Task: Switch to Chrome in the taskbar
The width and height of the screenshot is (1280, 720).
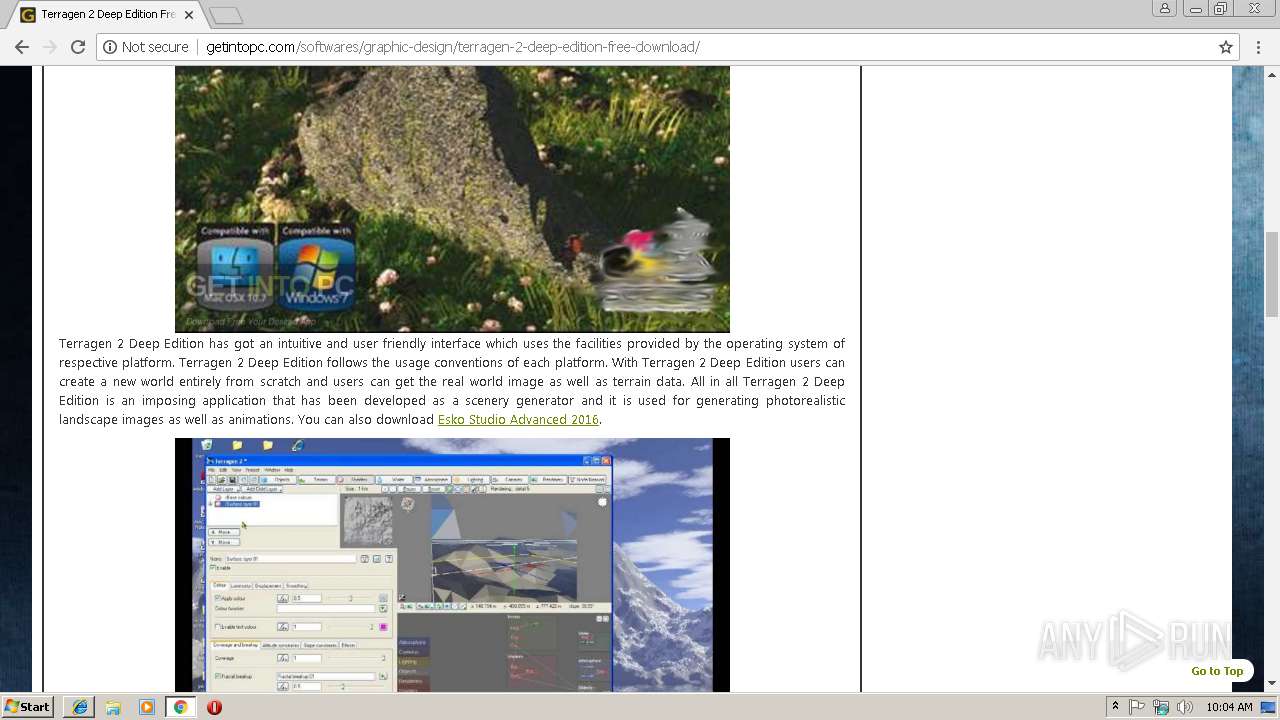Action: [x=180, y=707]
